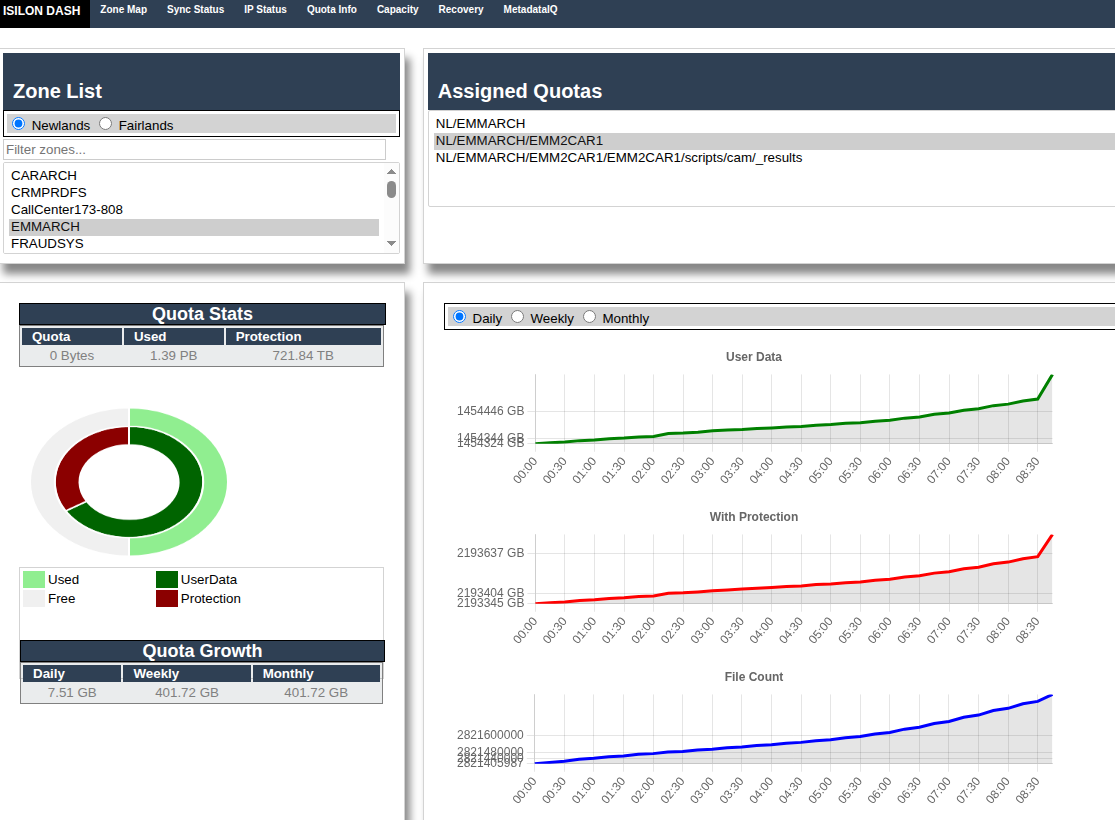Click the Filter zones input field
This screenshot has height=820, width=1115.
(195, 149)
